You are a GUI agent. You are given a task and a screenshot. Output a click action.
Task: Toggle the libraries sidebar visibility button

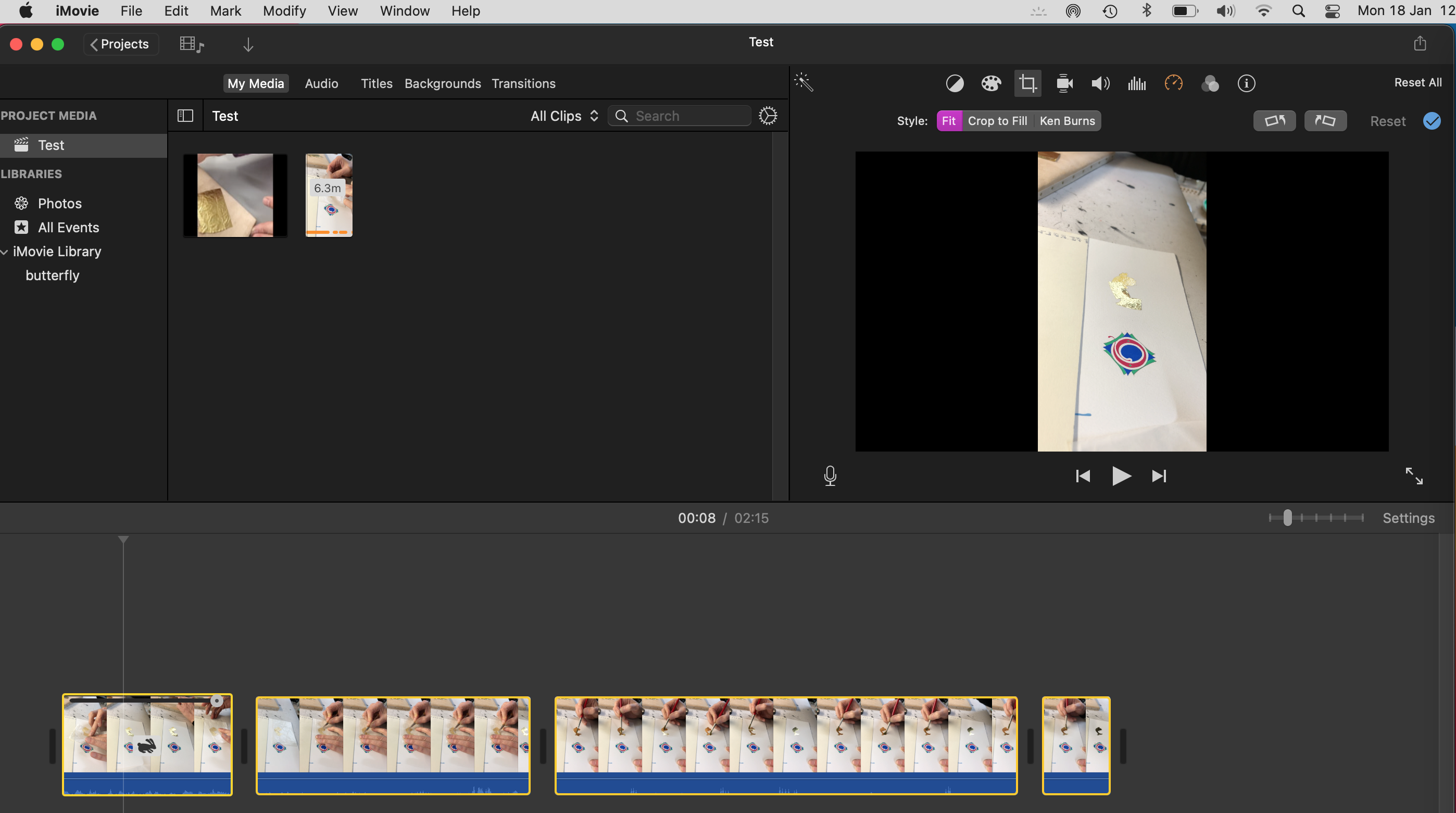185,116
